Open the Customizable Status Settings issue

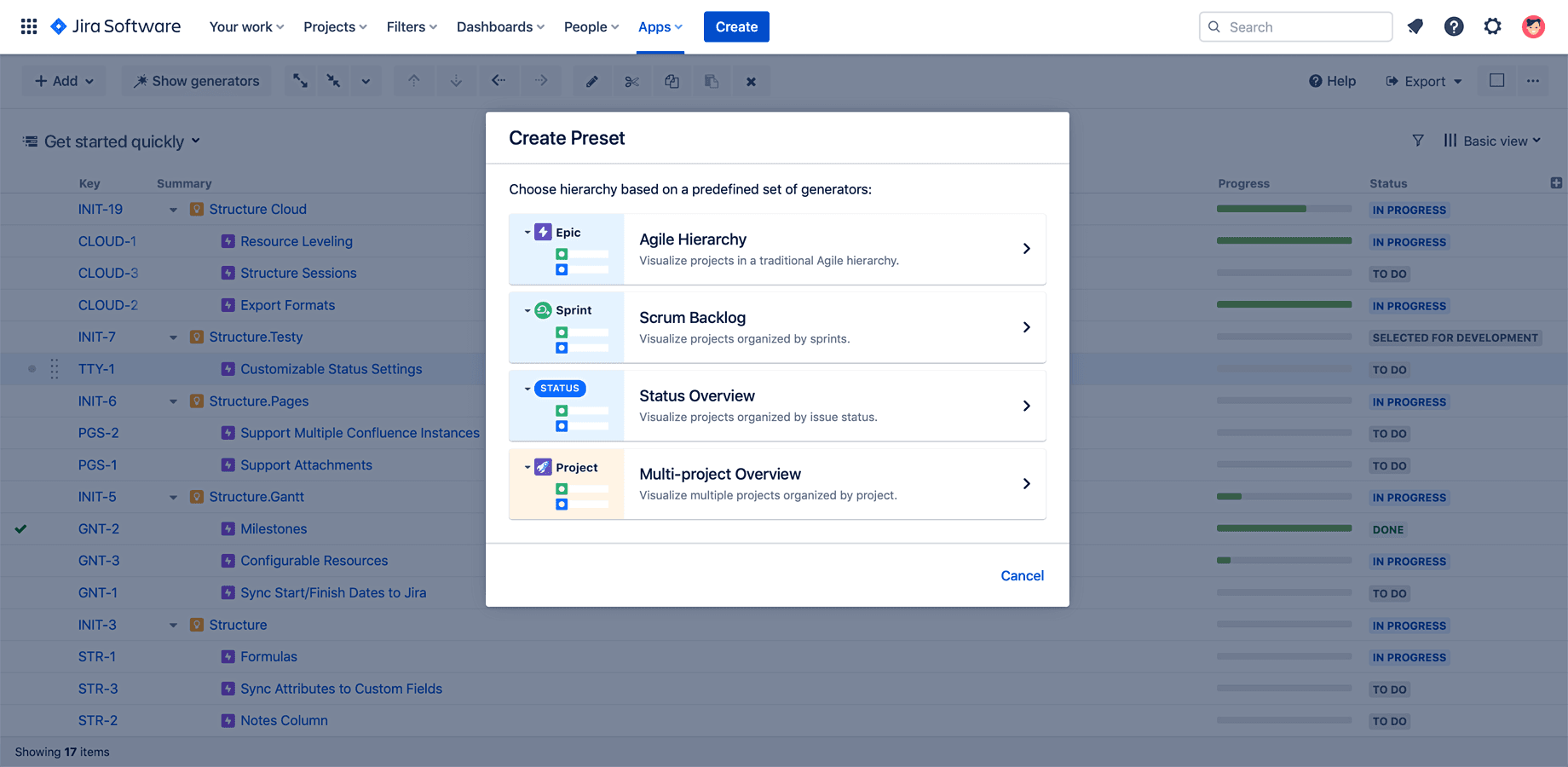331,369
